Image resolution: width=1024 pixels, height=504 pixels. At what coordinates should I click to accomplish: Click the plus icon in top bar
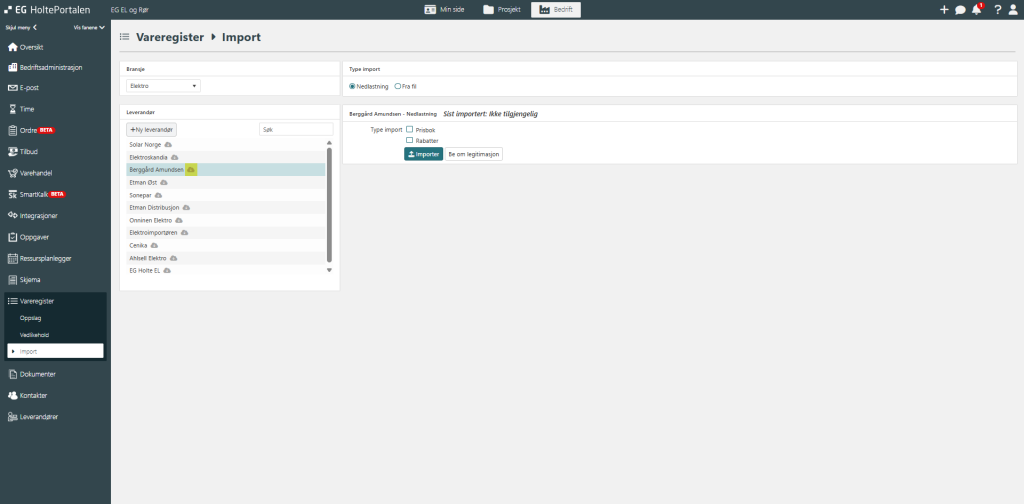coord(944,10)
